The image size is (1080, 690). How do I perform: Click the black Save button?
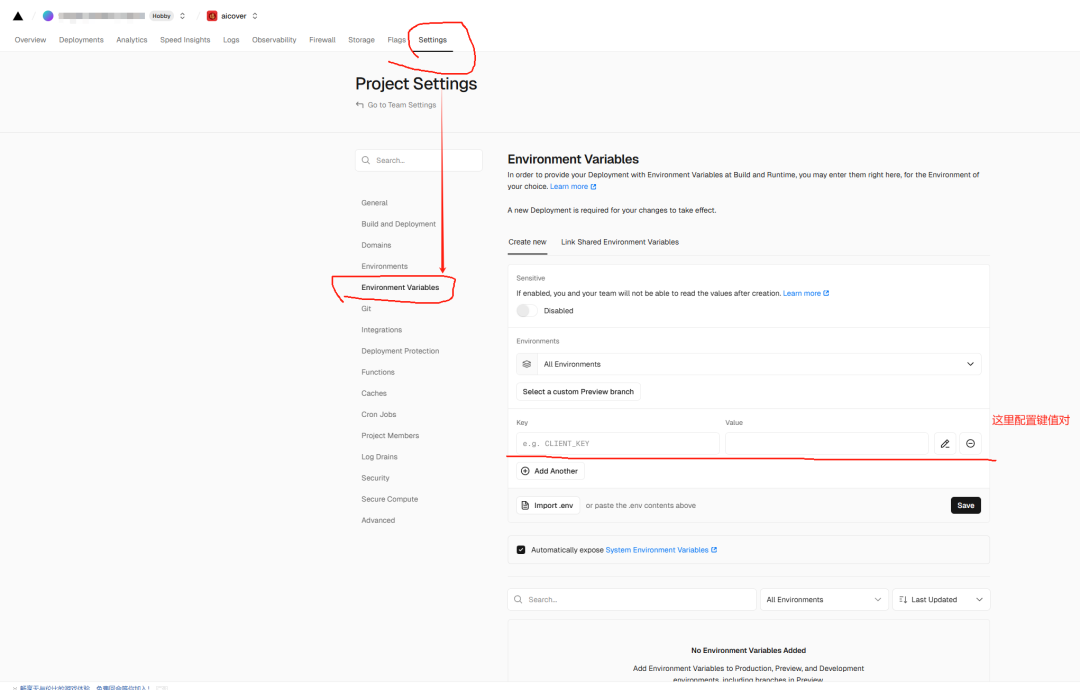(965, 506)
